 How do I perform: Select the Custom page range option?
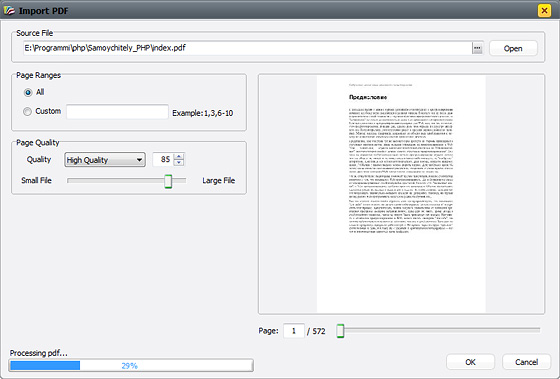28,111
